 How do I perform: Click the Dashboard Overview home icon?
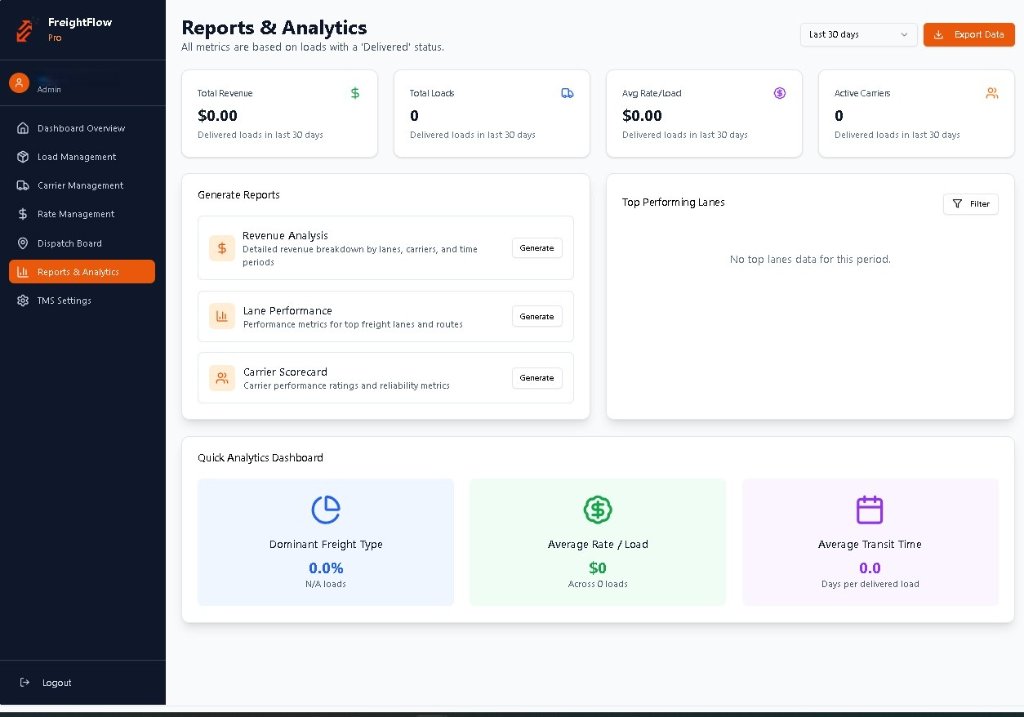pyautogui.click(x=23, y=128)
